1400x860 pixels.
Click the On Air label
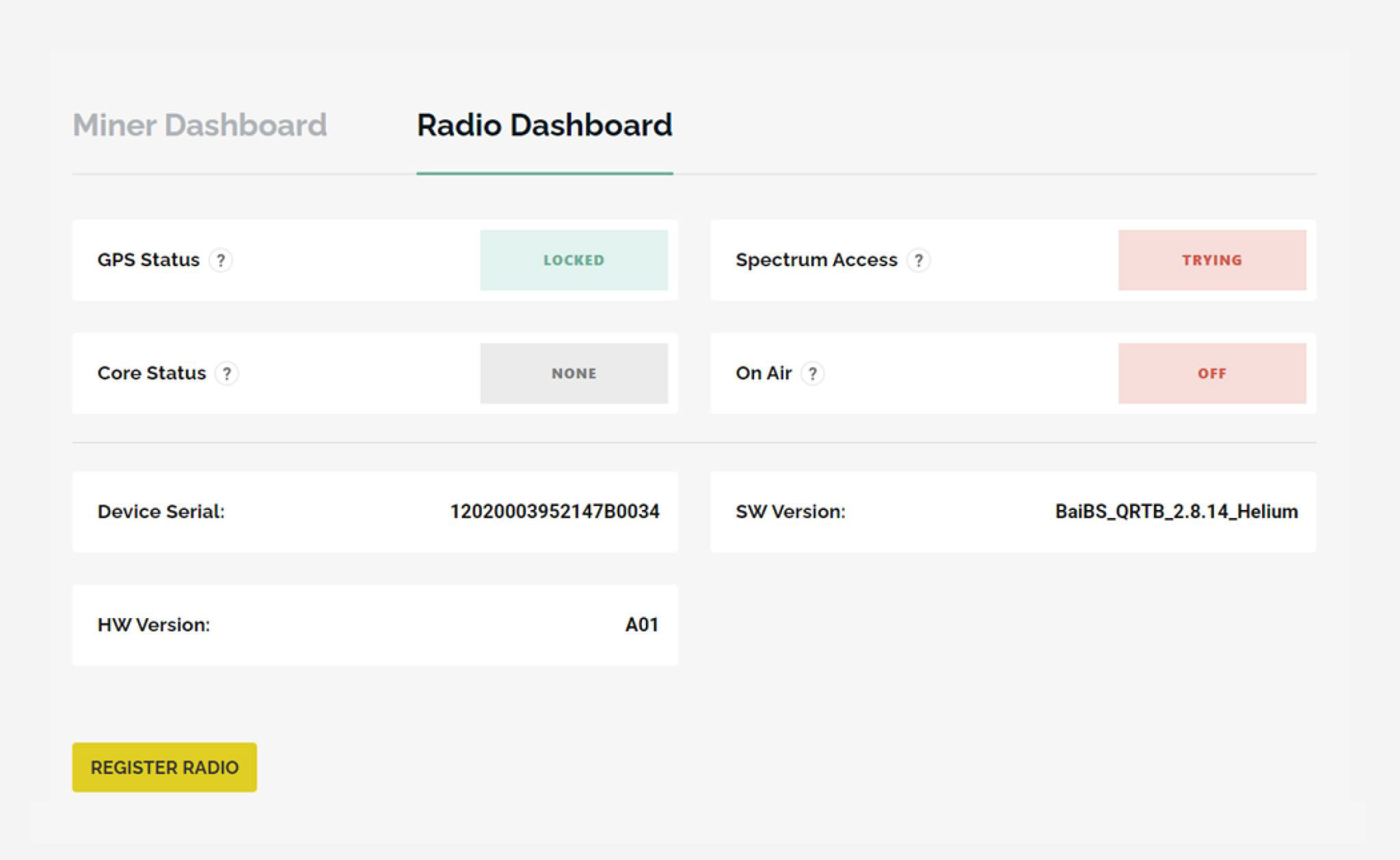pos(764,373)
